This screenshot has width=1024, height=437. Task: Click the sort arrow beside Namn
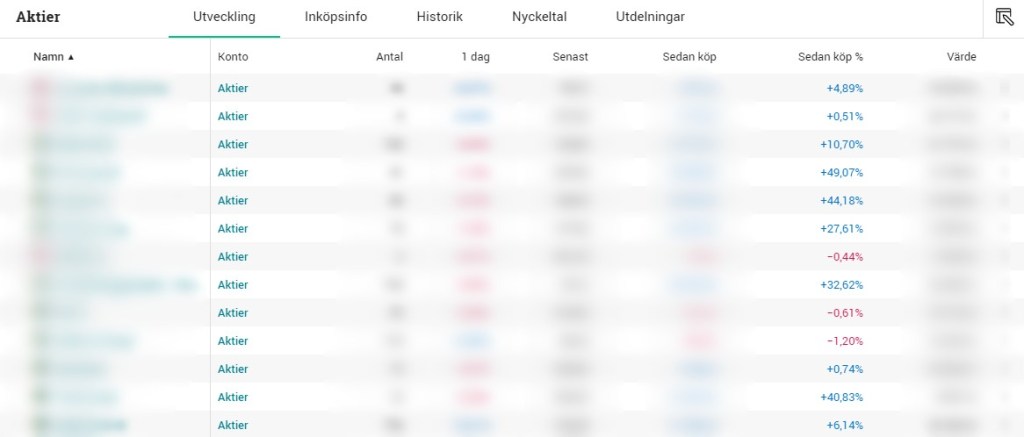click(x=71, y=57)
